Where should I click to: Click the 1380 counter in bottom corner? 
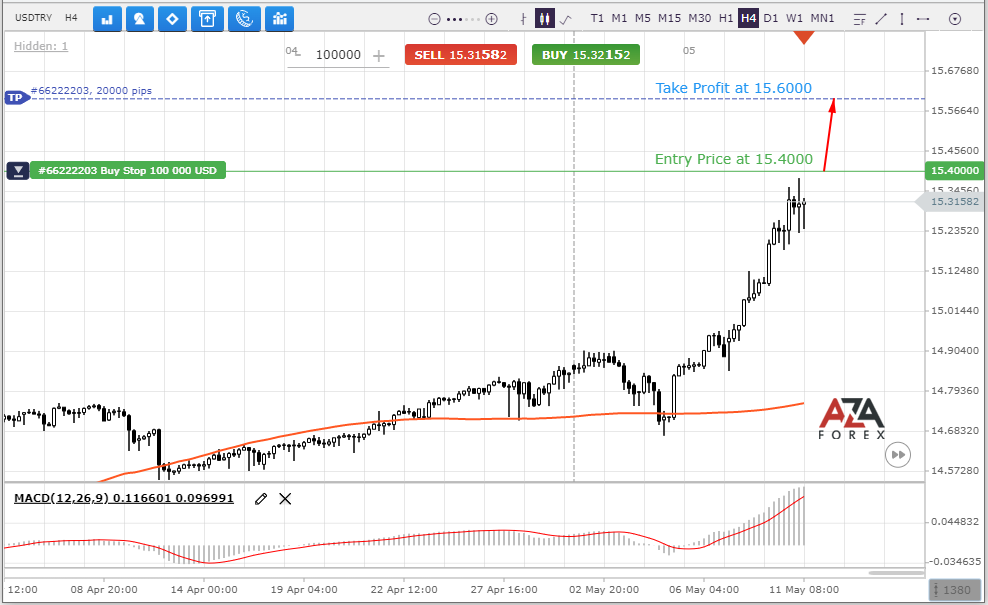point(956,591)
